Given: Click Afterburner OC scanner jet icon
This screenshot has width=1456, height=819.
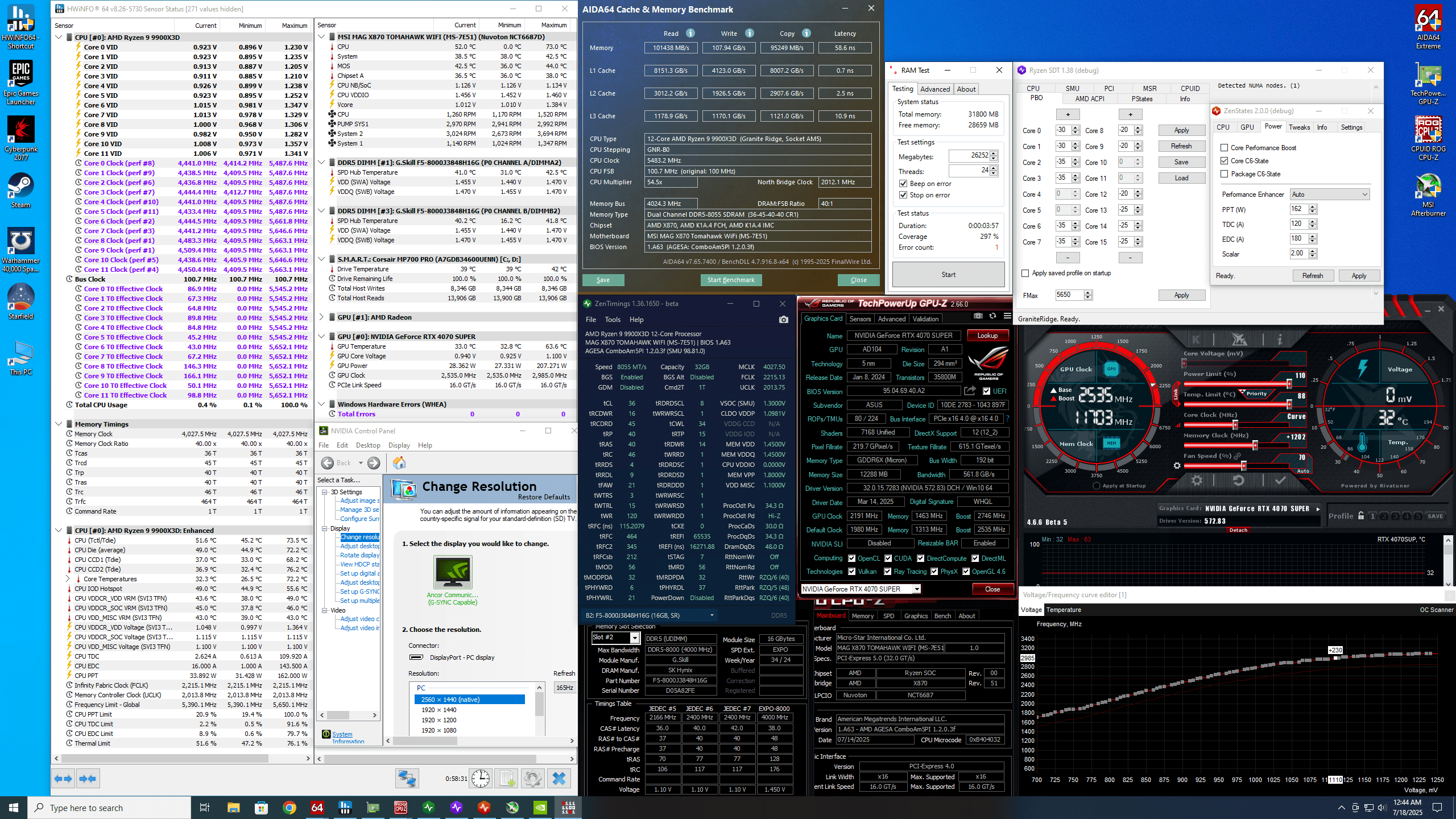Looking at the screenshot, I should 1239,340.
